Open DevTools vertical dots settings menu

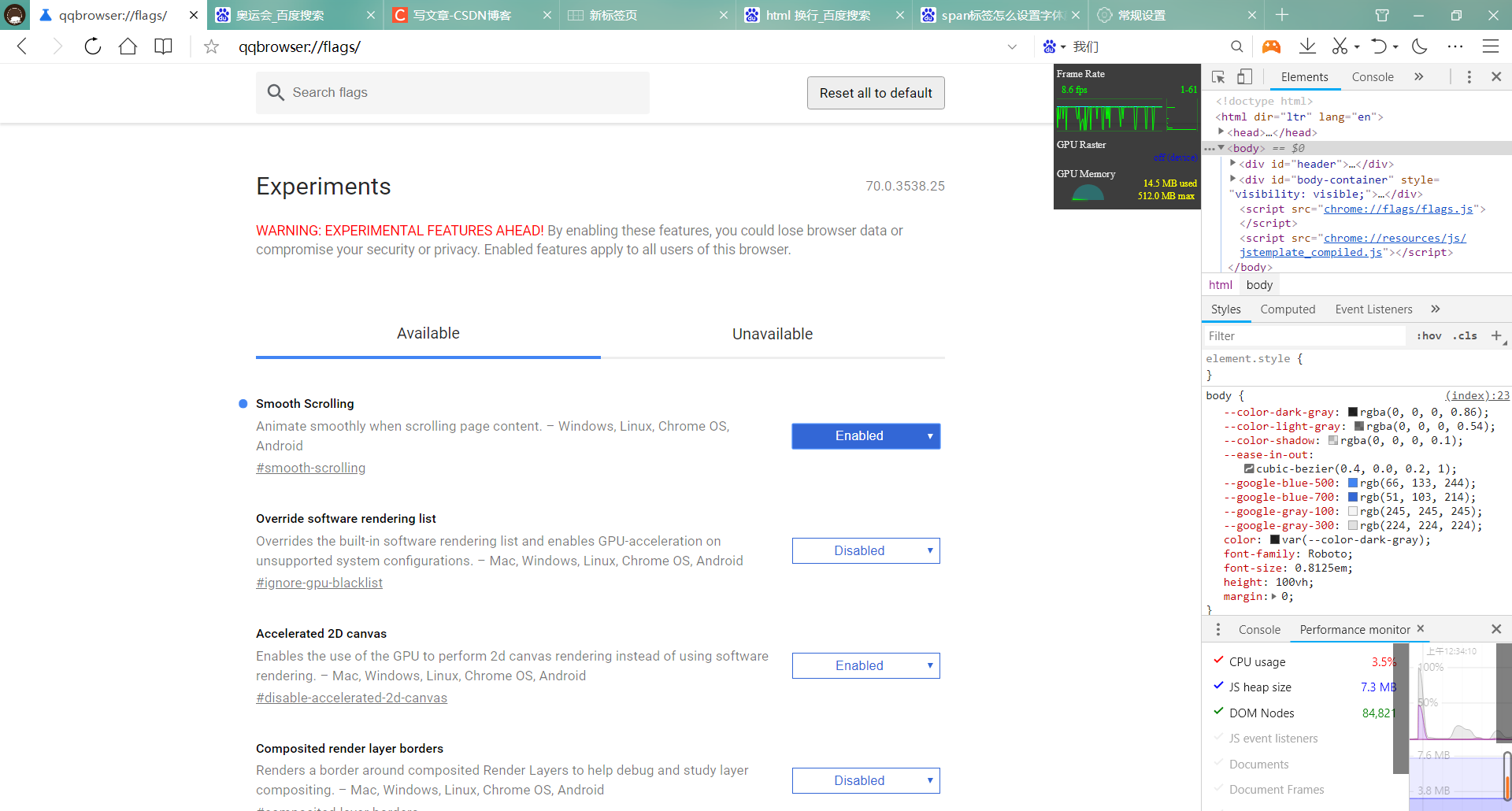[x=1469, y=76]
